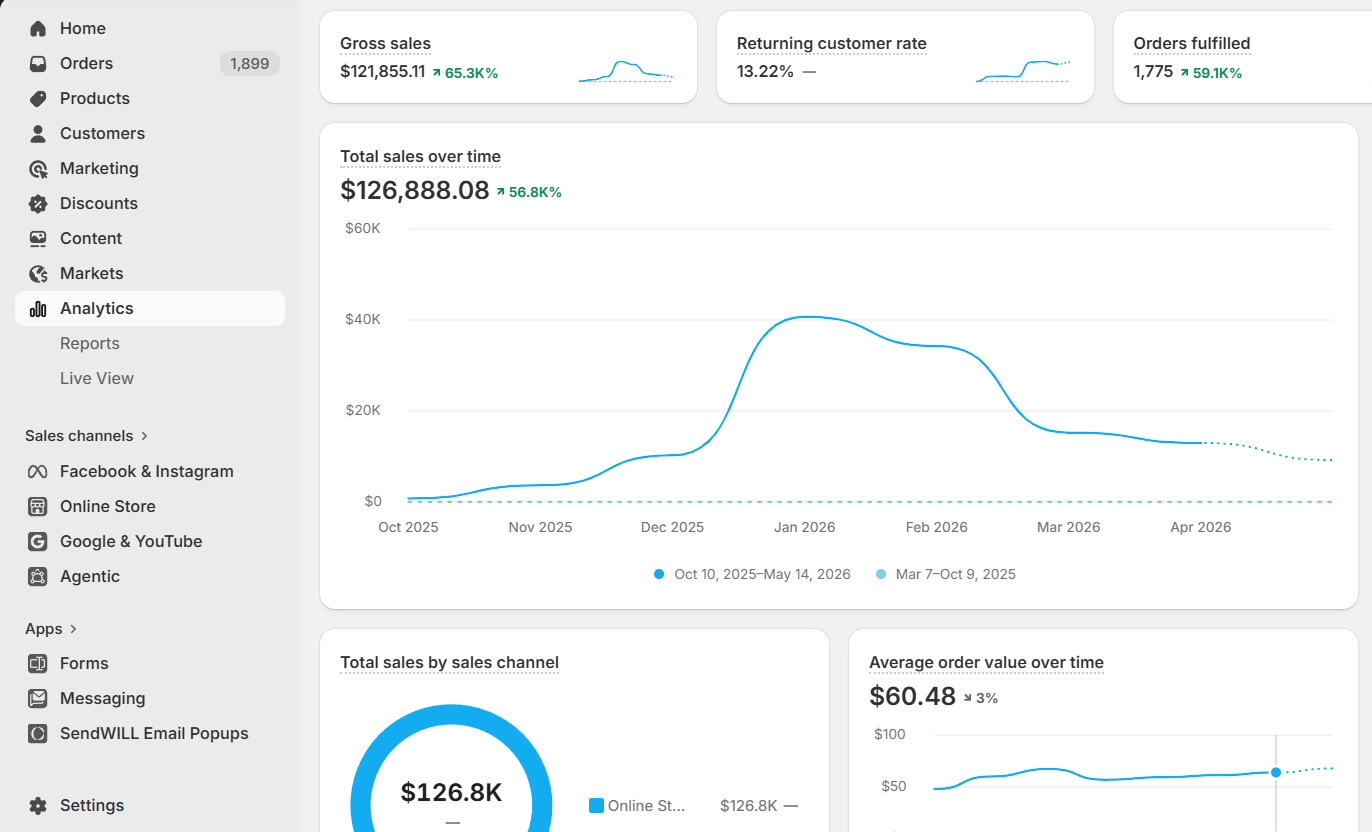
Task: Click the Markets globe icon
Action: pos(38,273)
